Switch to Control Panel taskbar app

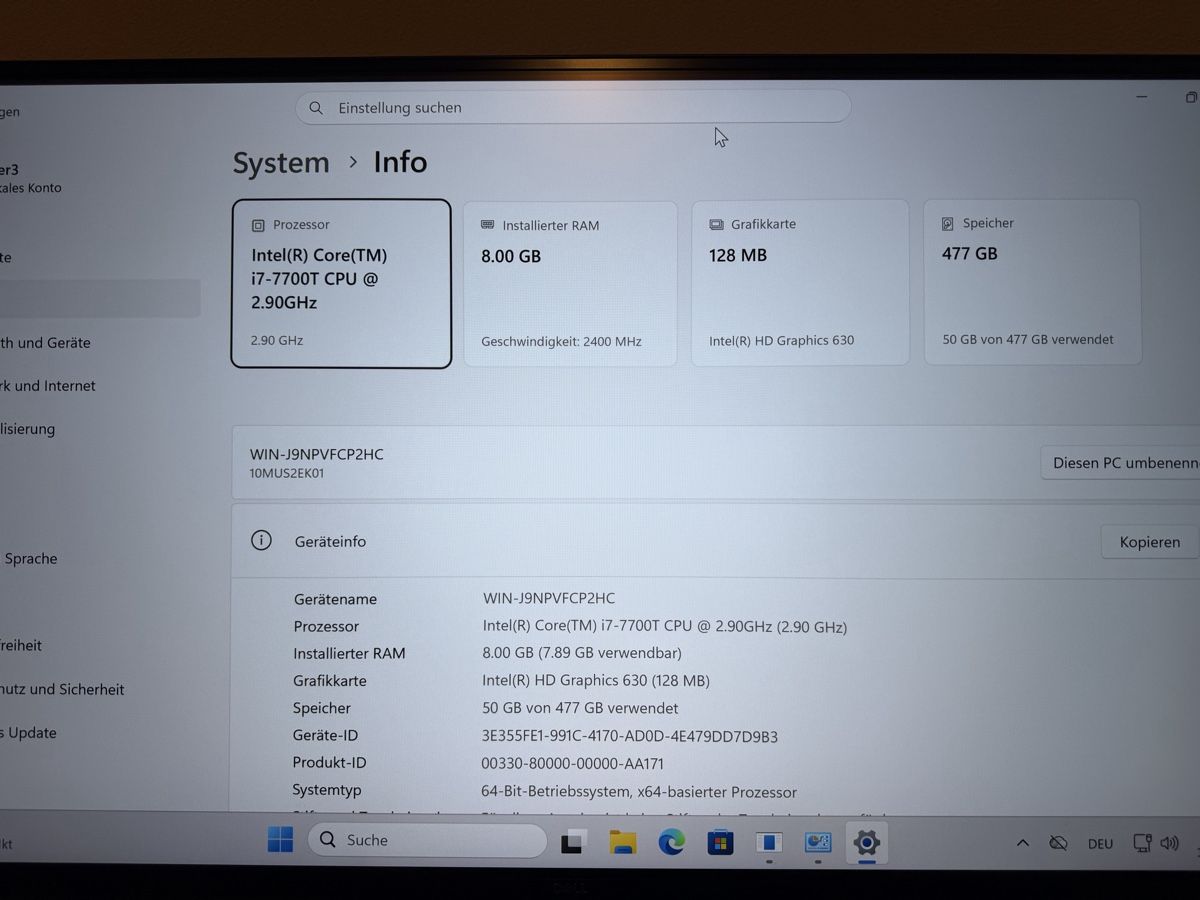pyautogui.click(x=818, y=842)
